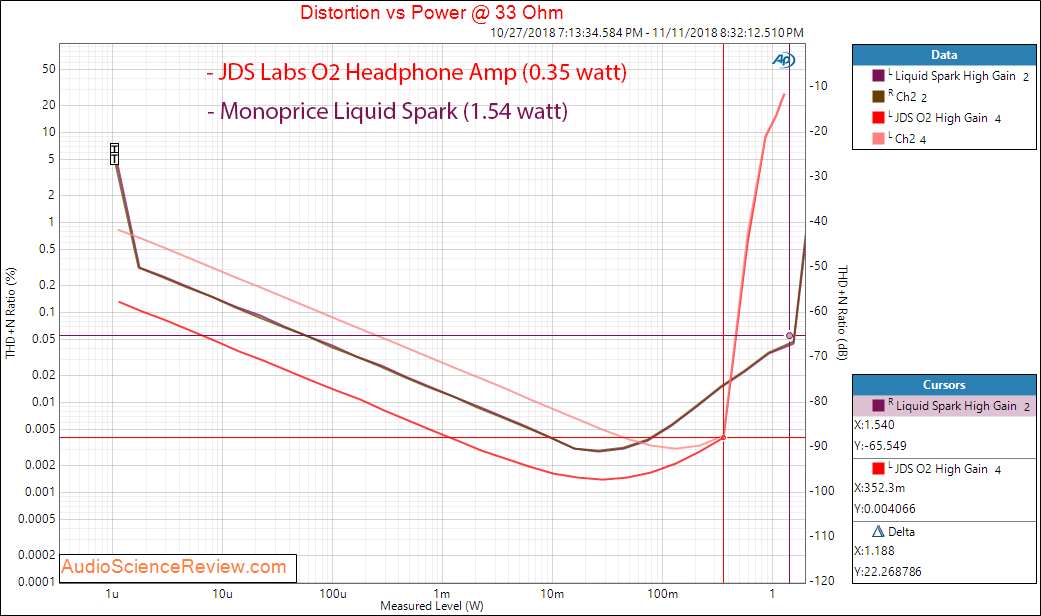Click the graph title Distortion vs Power
The image size is (1041, 616).
tap(432, 13)
